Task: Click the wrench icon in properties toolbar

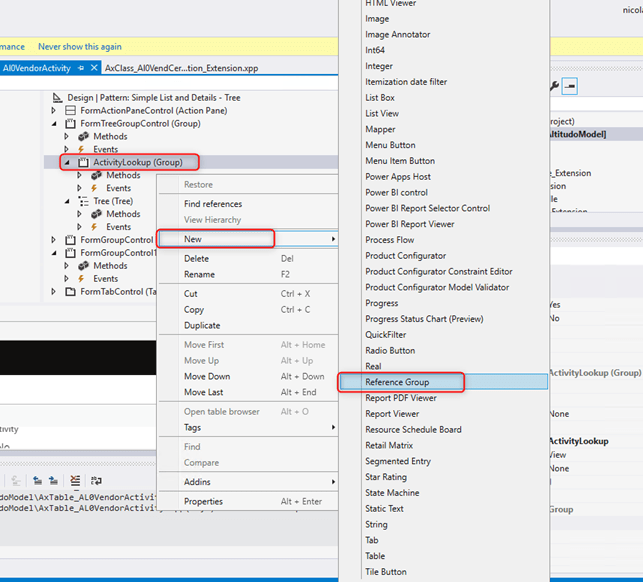Action: point(553,87)
